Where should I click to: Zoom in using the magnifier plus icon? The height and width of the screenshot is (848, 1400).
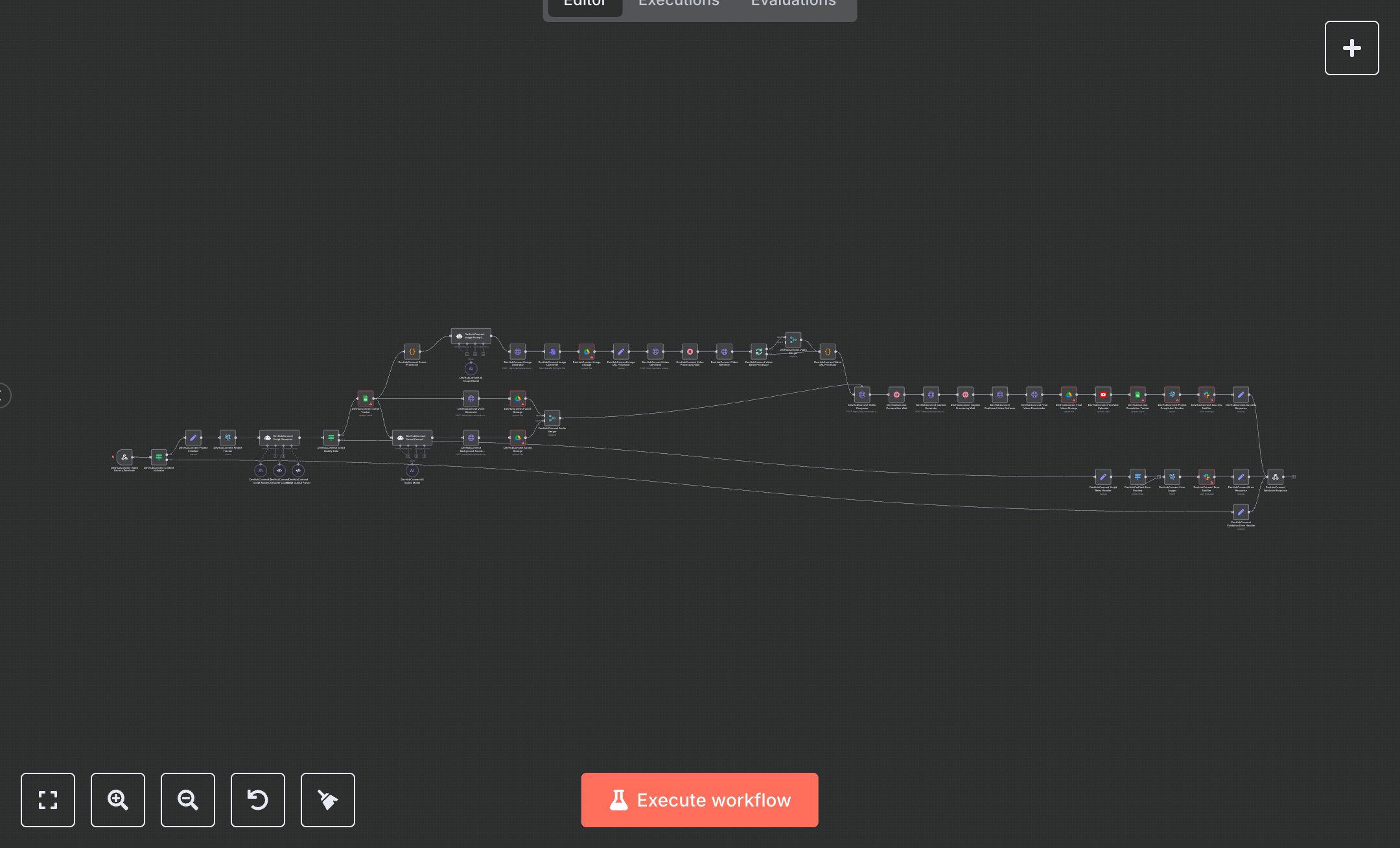pyautogui.click(x=118, y=800)
